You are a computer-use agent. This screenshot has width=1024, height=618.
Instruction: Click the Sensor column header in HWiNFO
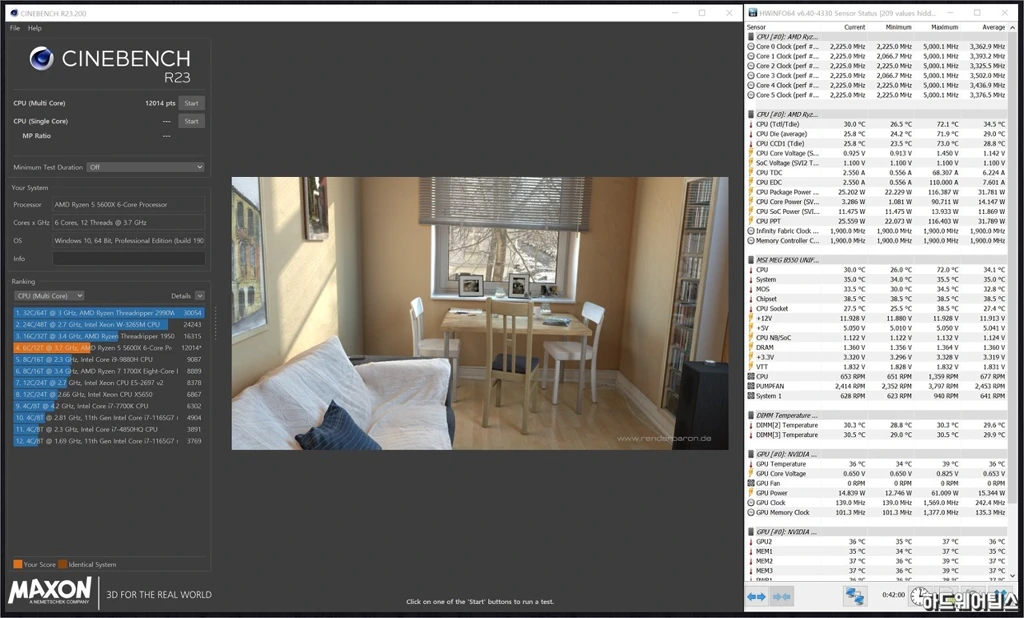click(756, 27)
